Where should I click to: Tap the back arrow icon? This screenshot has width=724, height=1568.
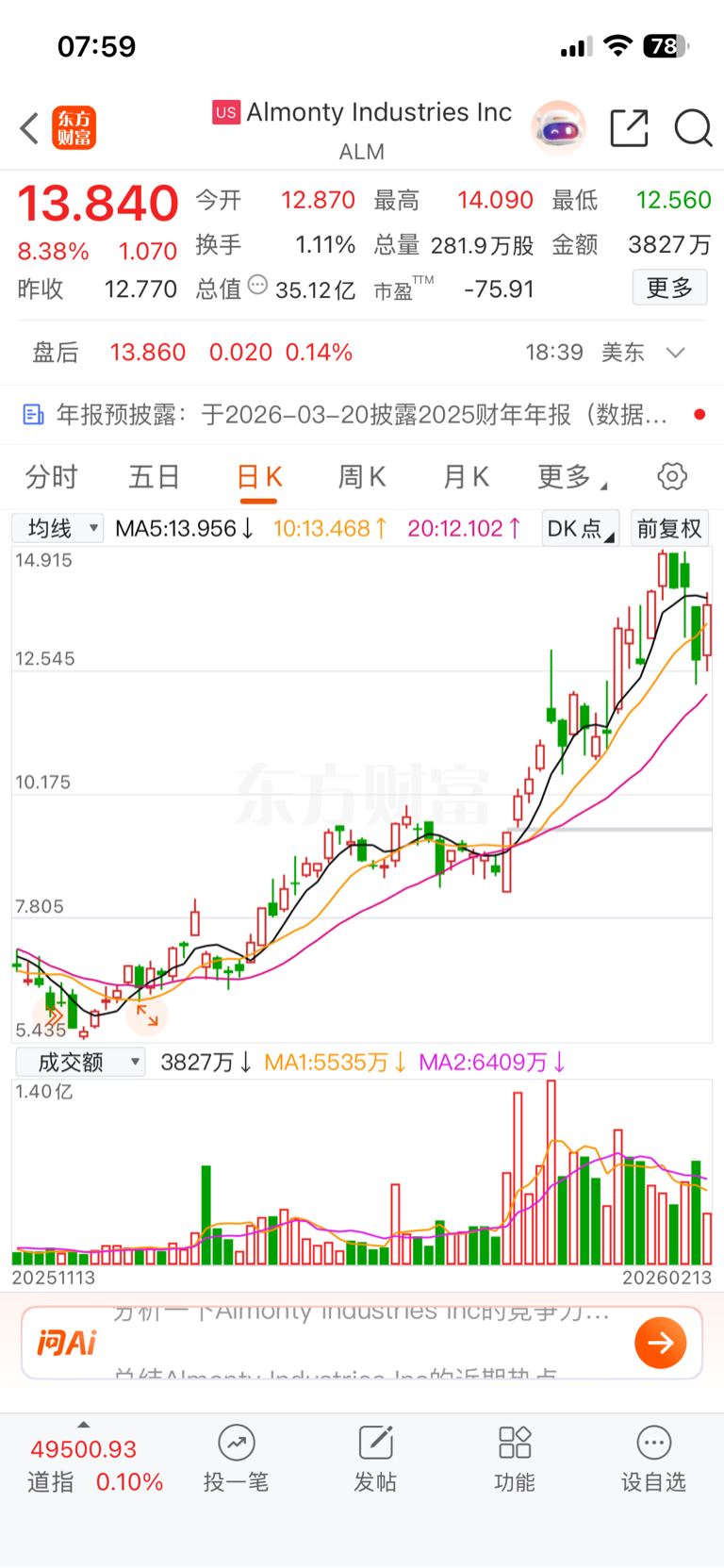coord(29,128)
